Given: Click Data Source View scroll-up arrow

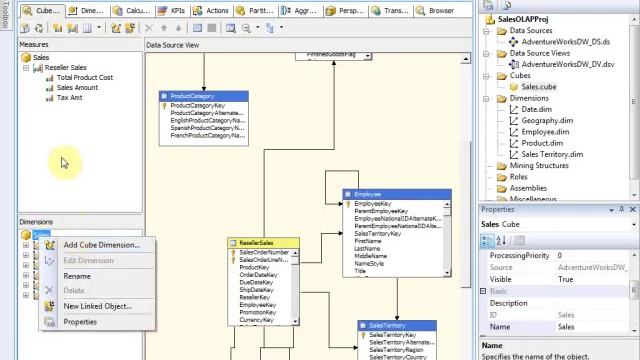Looking at the screenshot, I should [466, 59].
